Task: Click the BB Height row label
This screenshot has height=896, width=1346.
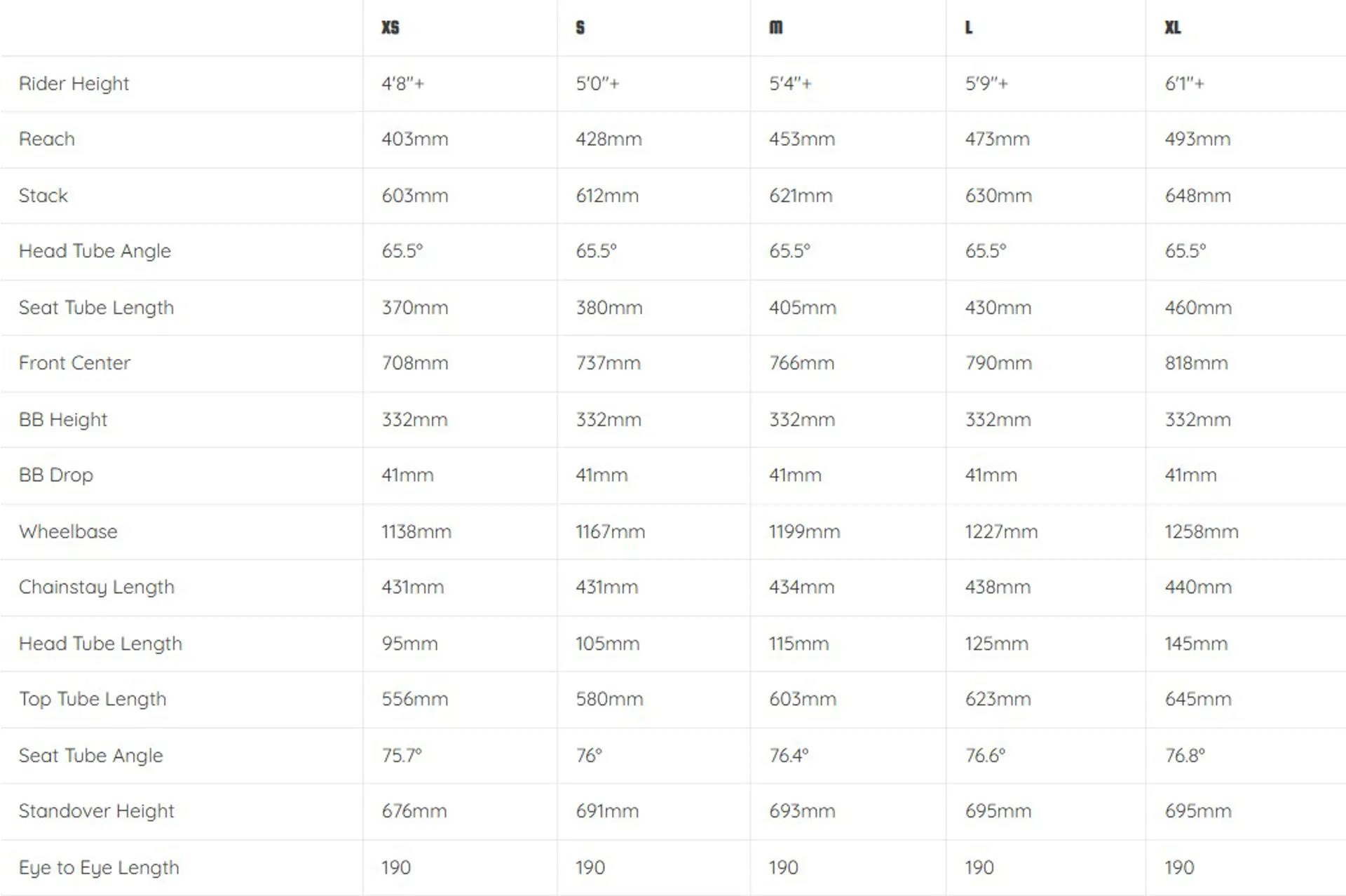Action: click(63, 419)
